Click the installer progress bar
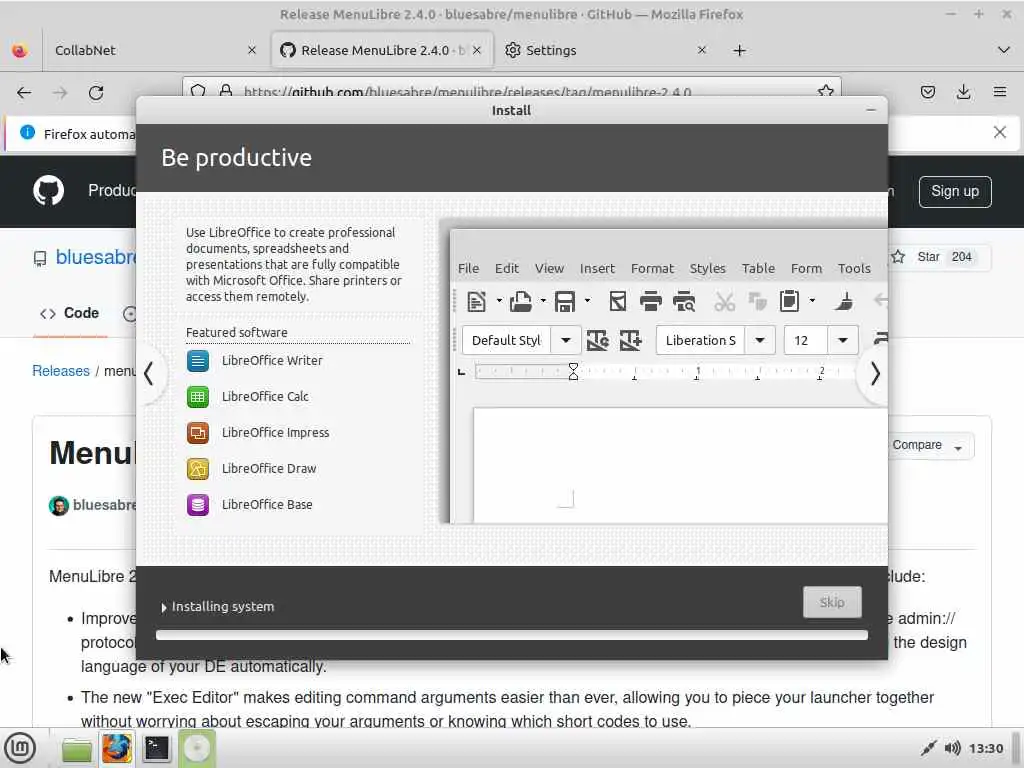 pyautogui.click(x=511, y=635)
